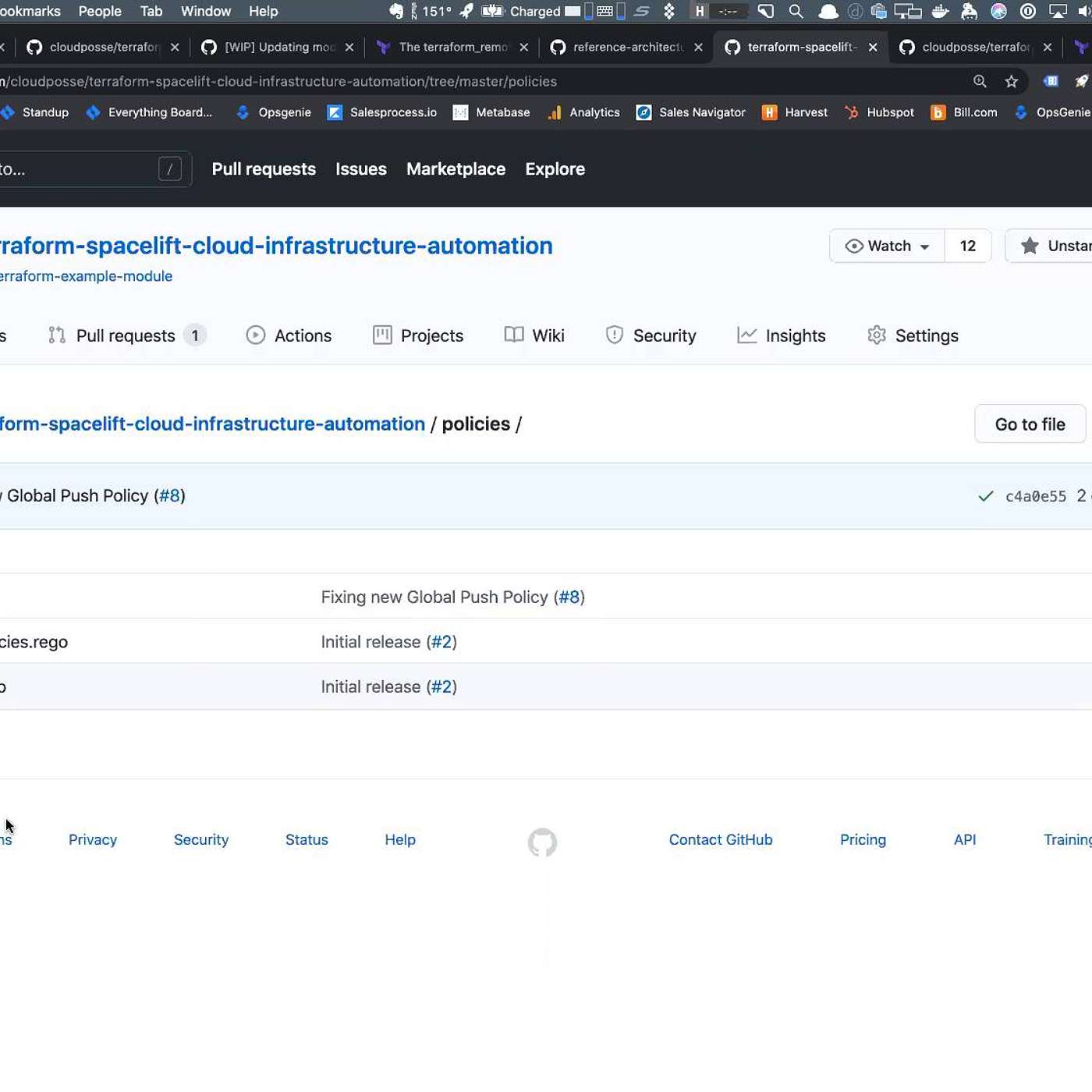Viewport: 1092px width, 1092px height.
Task: Open the Privacy footer link
Action: [x=93, y=840]
